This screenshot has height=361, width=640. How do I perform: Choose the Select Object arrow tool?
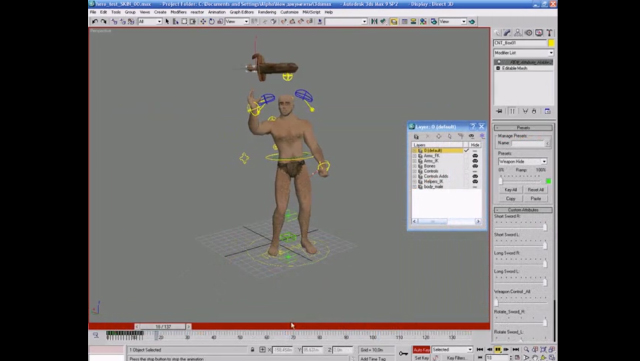[x=167, y=21]
